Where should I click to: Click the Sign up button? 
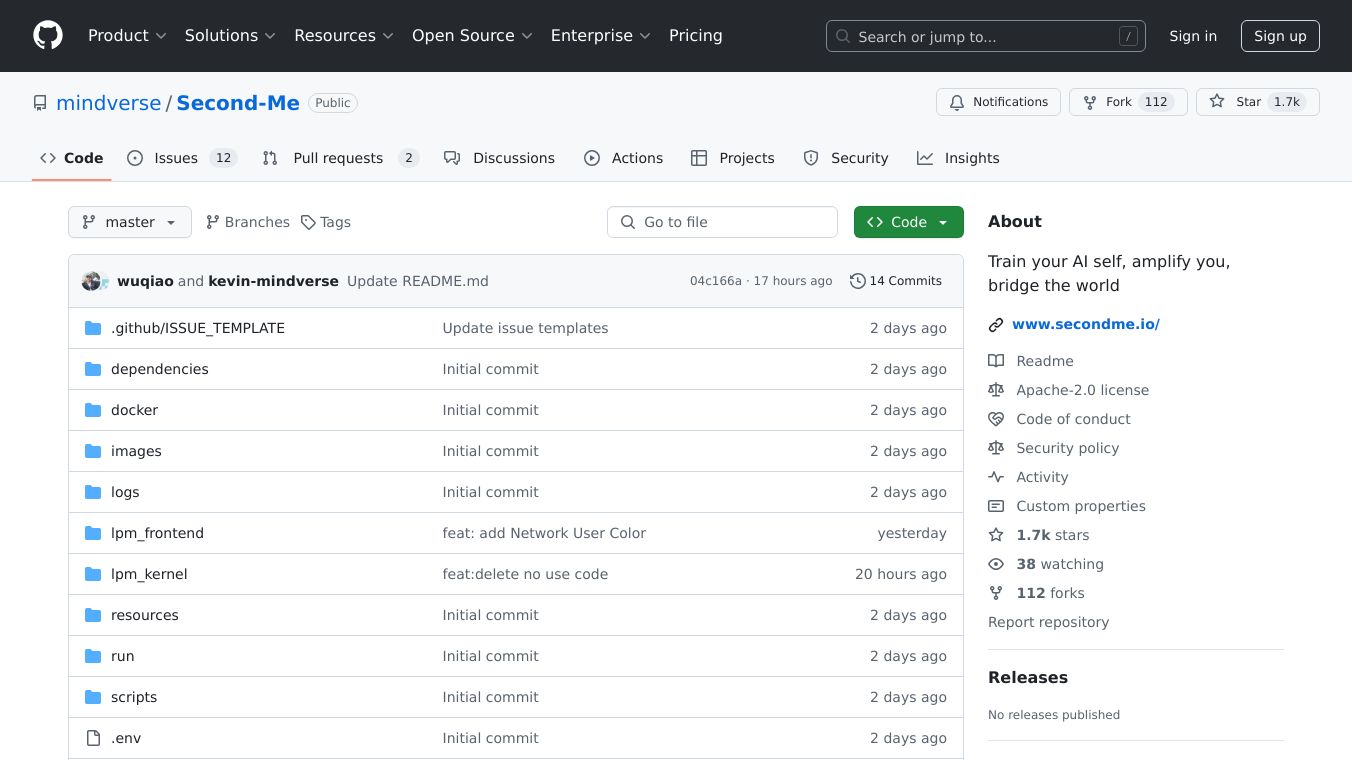pyautogui.click(x=1280, y=36)
